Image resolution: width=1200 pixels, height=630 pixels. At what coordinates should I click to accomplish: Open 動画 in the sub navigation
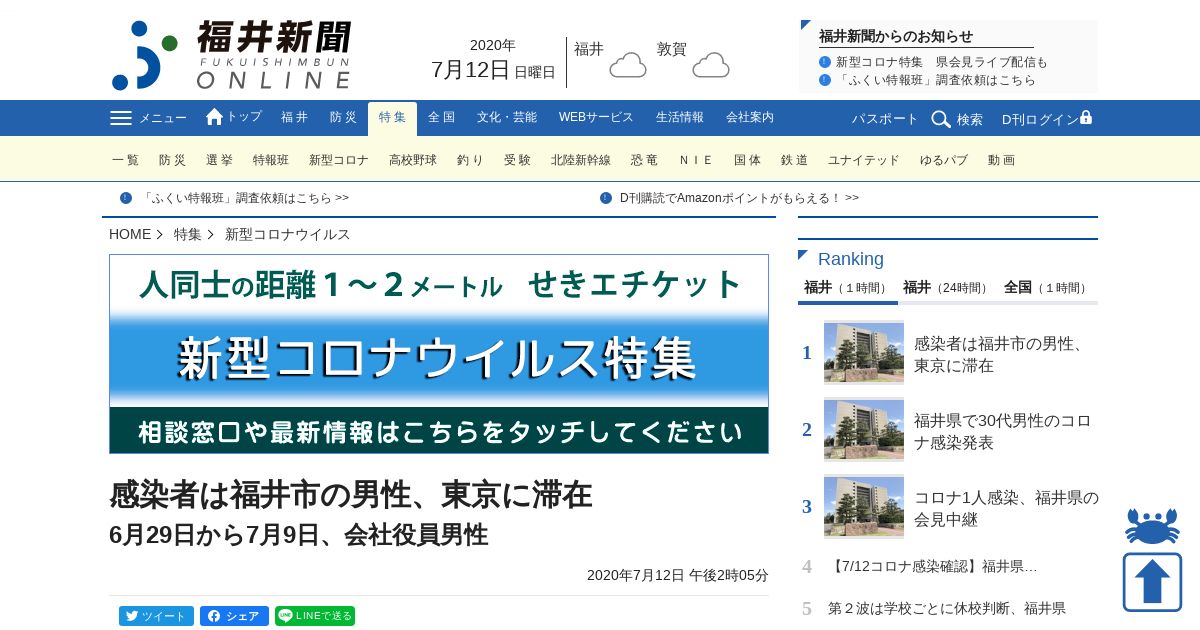(1001, 160)
